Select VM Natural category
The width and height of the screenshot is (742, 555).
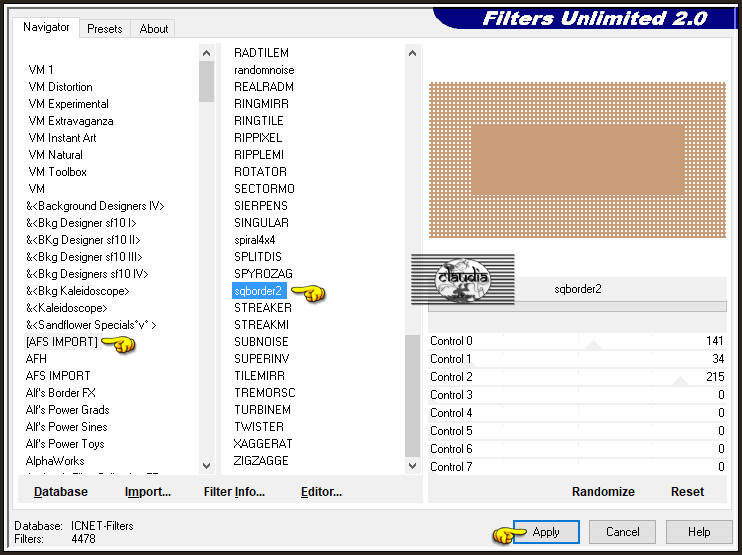(x=55, y=155)
